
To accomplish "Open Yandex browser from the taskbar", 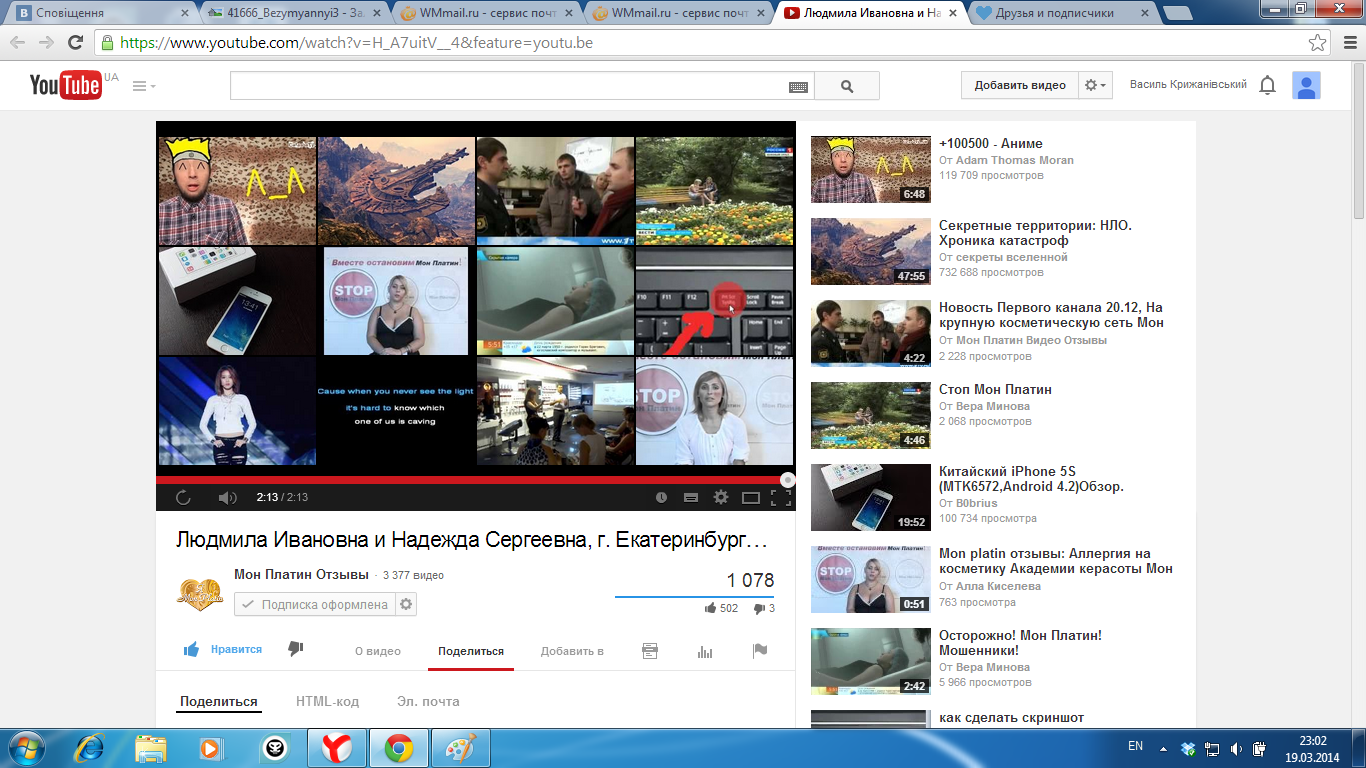I will 337,748.
